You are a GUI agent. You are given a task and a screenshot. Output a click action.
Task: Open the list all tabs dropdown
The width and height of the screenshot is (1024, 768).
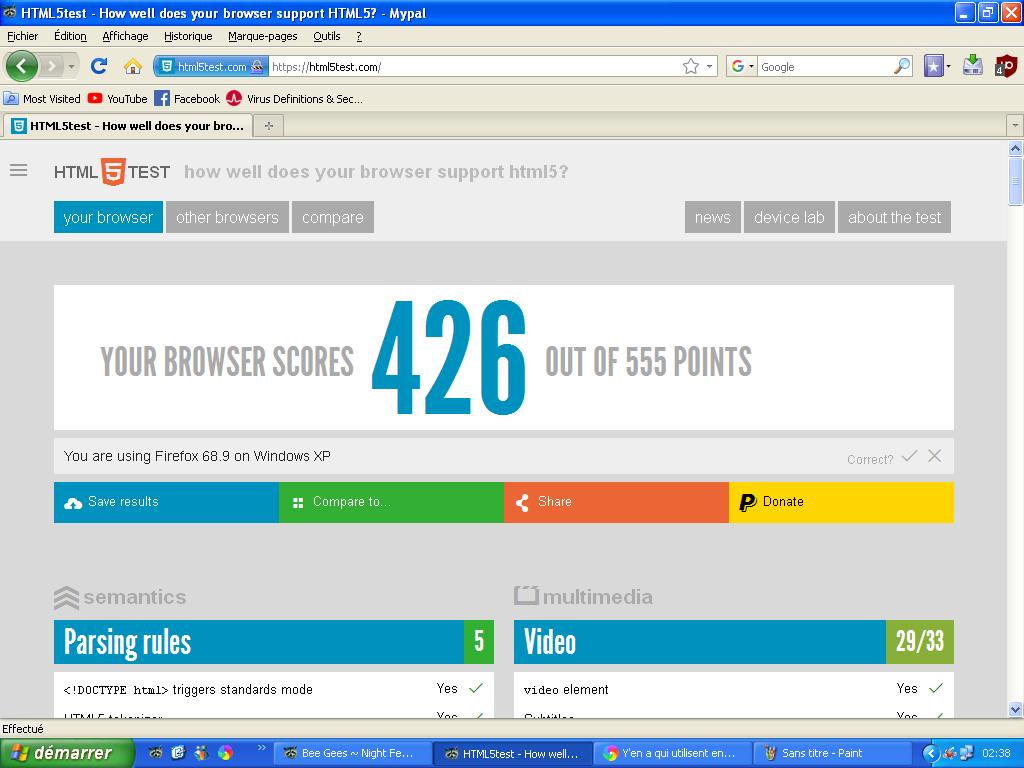[1014, 124]
